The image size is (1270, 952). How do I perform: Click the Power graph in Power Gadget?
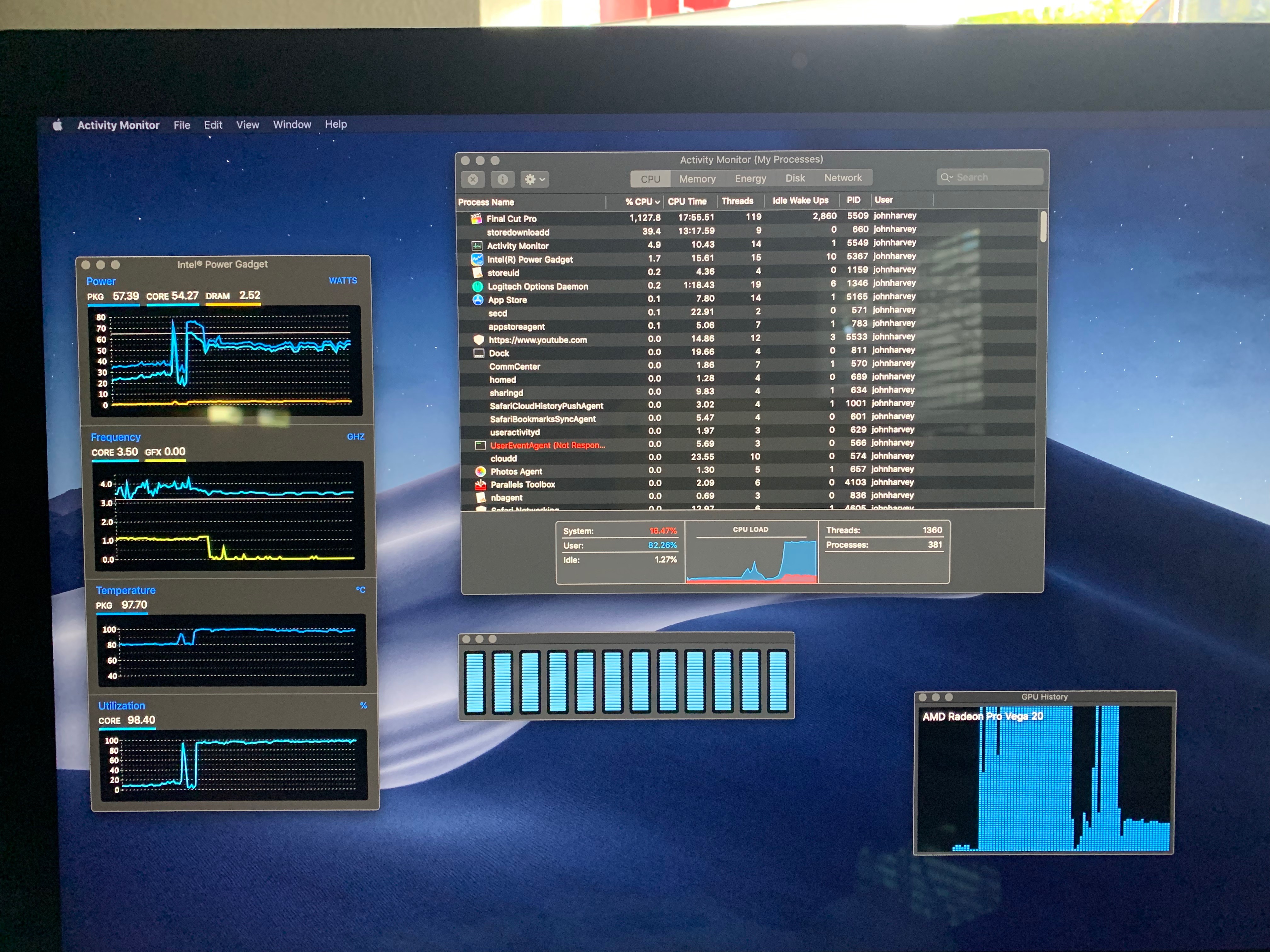226,360
